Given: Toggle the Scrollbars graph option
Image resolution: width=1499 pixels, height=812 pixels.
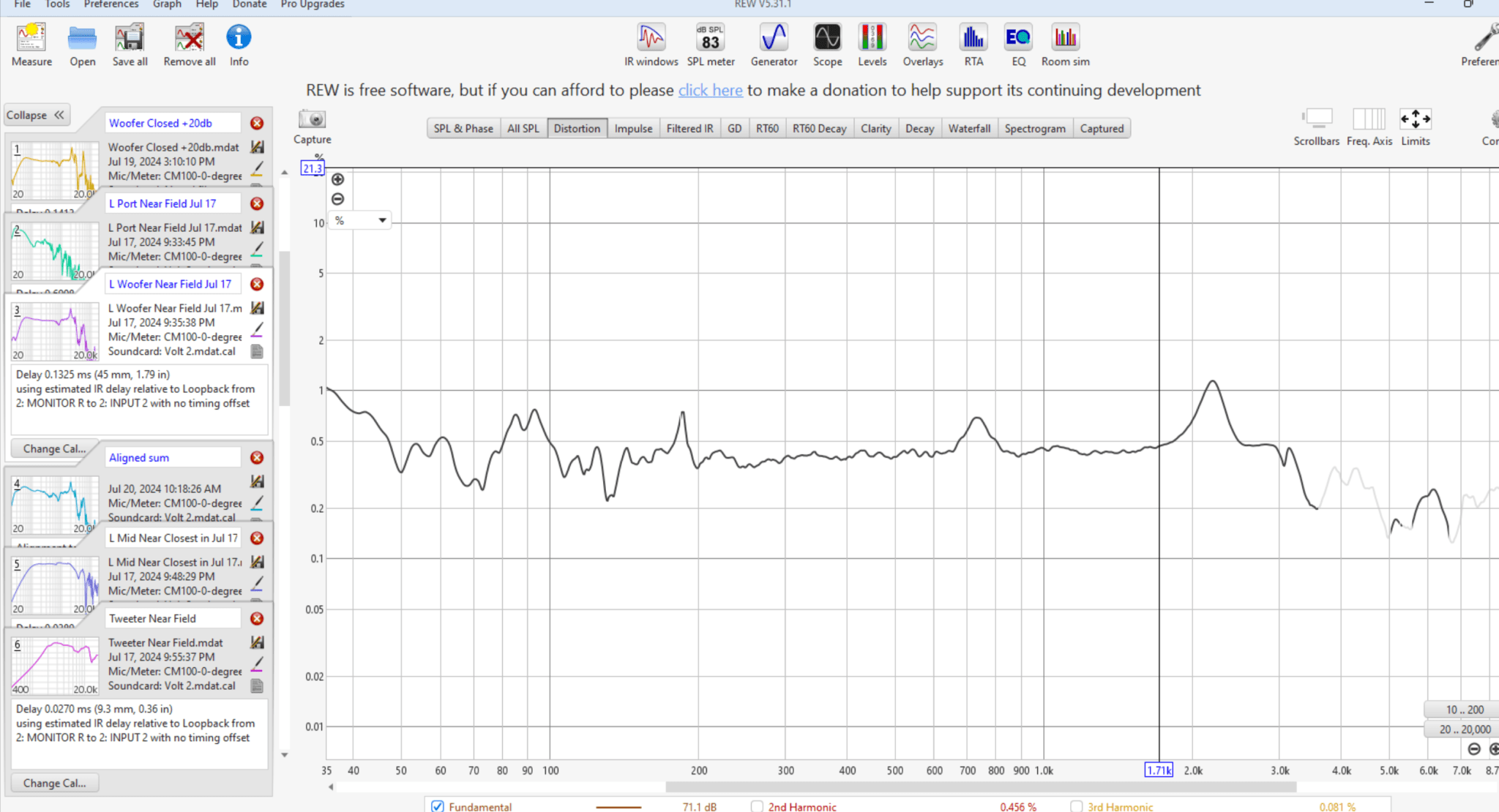Looking at the screenshot, I should [x=1316, y=126].
